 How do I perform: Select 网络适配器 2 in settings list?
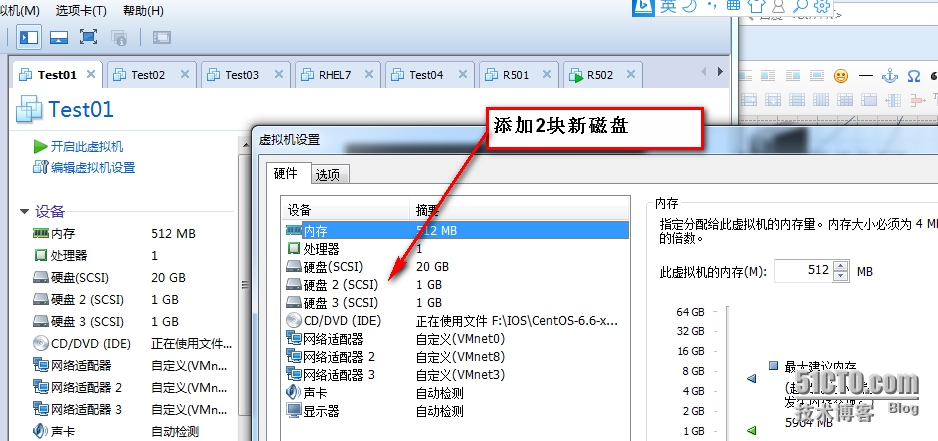tap(456, 357)
